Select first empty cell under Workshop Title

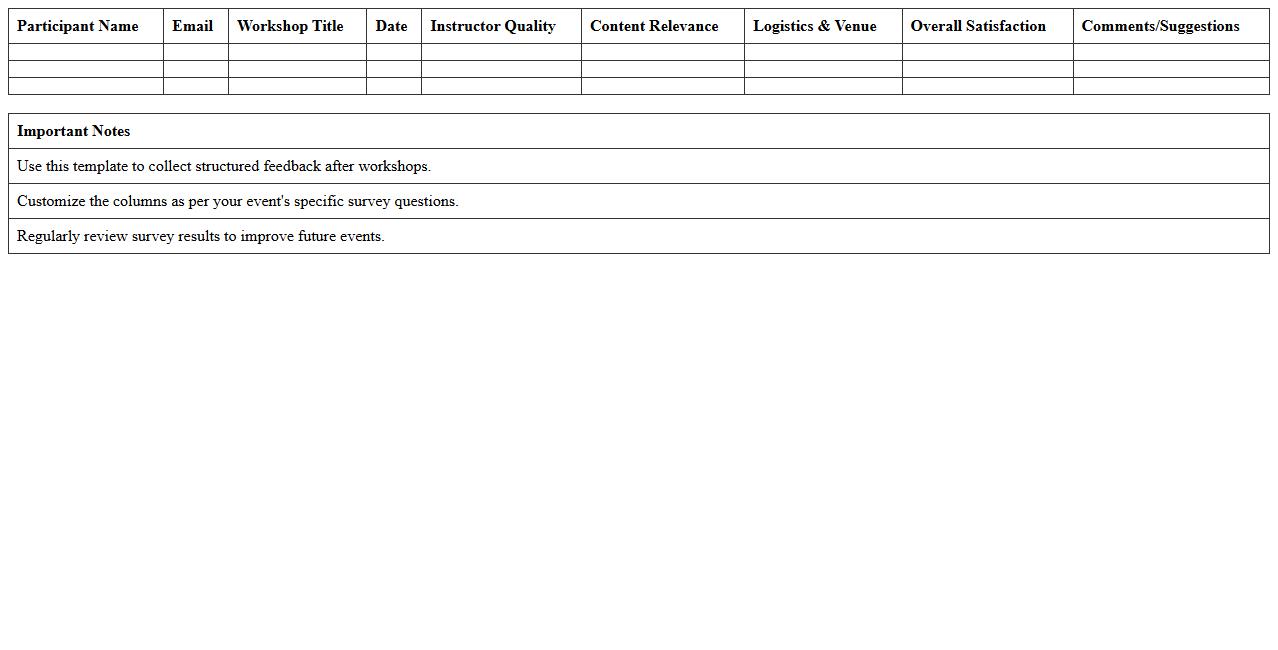point(297,52)
